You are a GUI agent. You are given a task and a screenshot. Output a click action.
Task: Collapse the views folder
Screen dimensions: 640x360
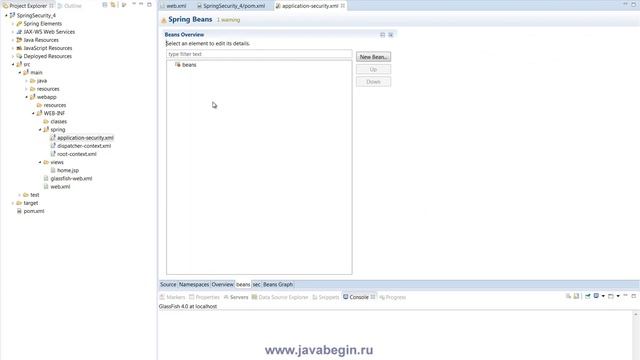coord(40,162)
